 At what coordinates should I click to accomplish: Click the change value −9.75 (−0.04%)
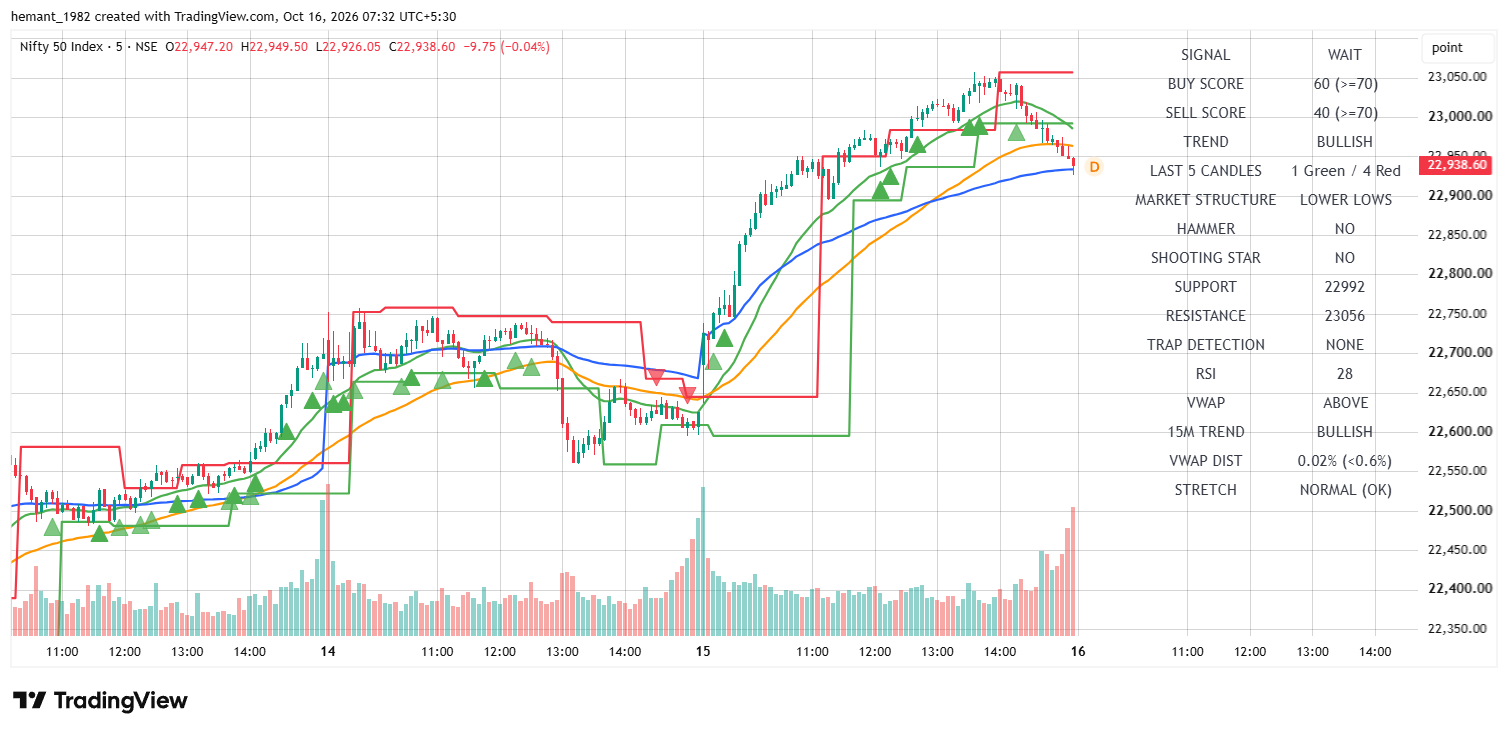coord(507,47)
